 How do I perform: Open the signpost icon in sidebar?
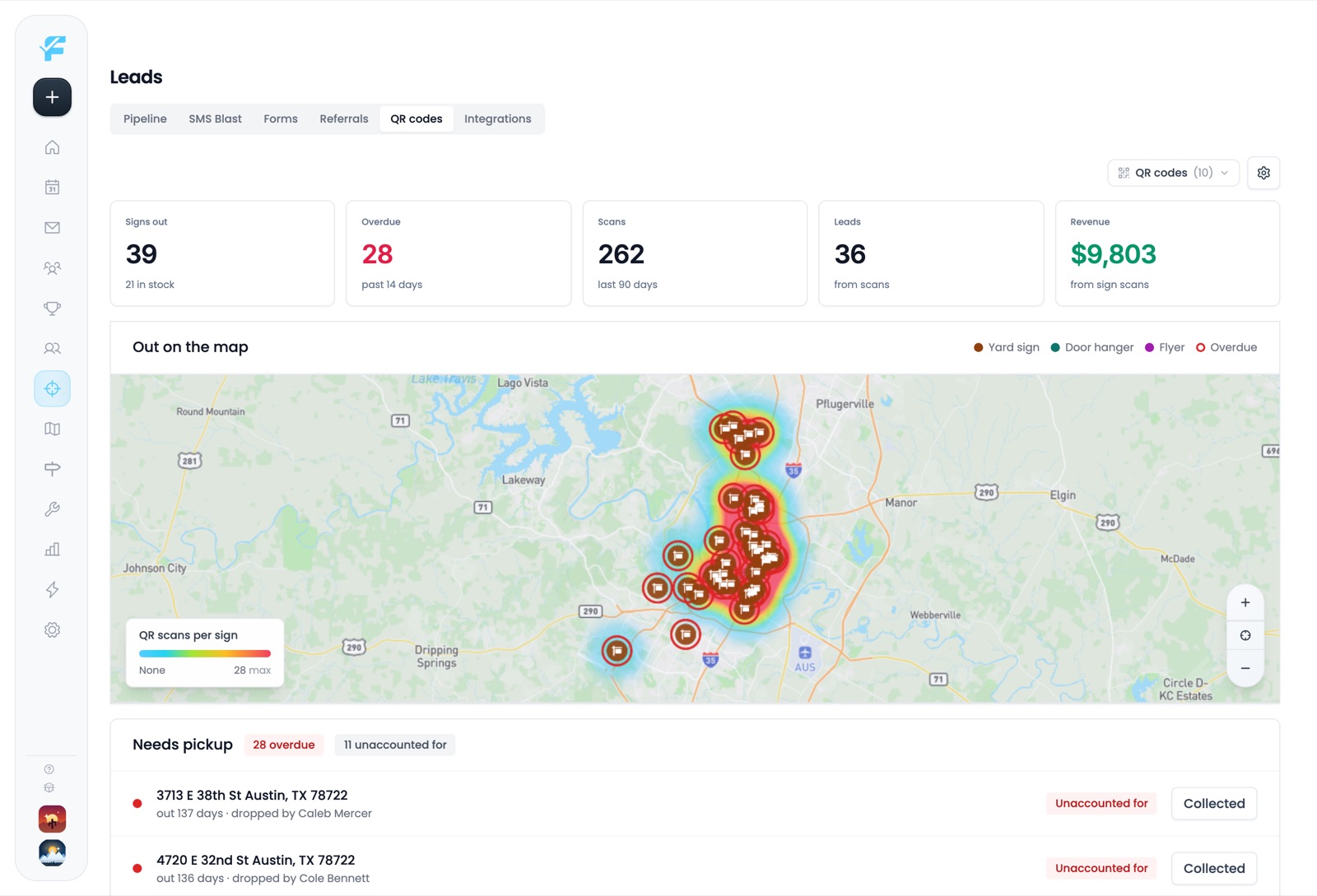point(52,469)
